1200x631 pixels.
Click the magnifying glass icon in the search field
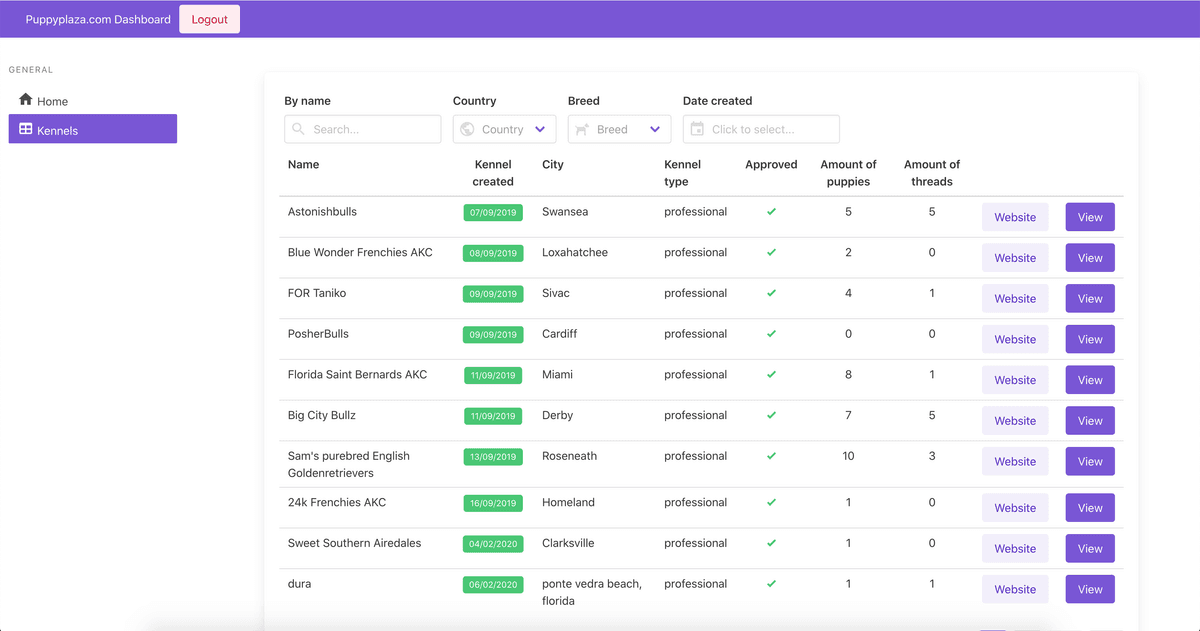[x=298, y=129]
